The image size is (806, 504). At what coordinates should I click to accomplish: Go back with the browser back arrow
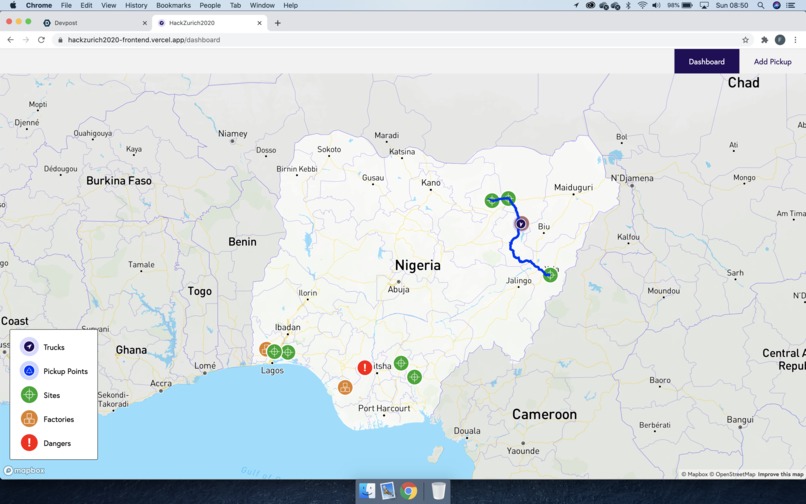tap(10, 40)
